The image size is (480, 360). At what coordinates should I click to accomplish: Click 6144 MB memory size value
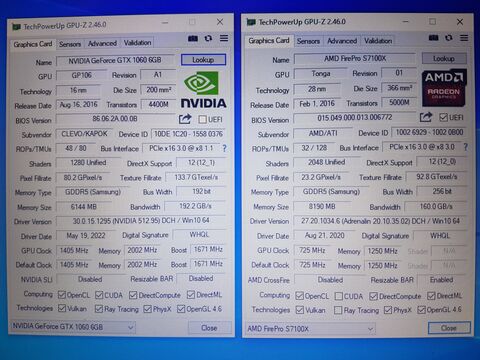tap(83, 207)
